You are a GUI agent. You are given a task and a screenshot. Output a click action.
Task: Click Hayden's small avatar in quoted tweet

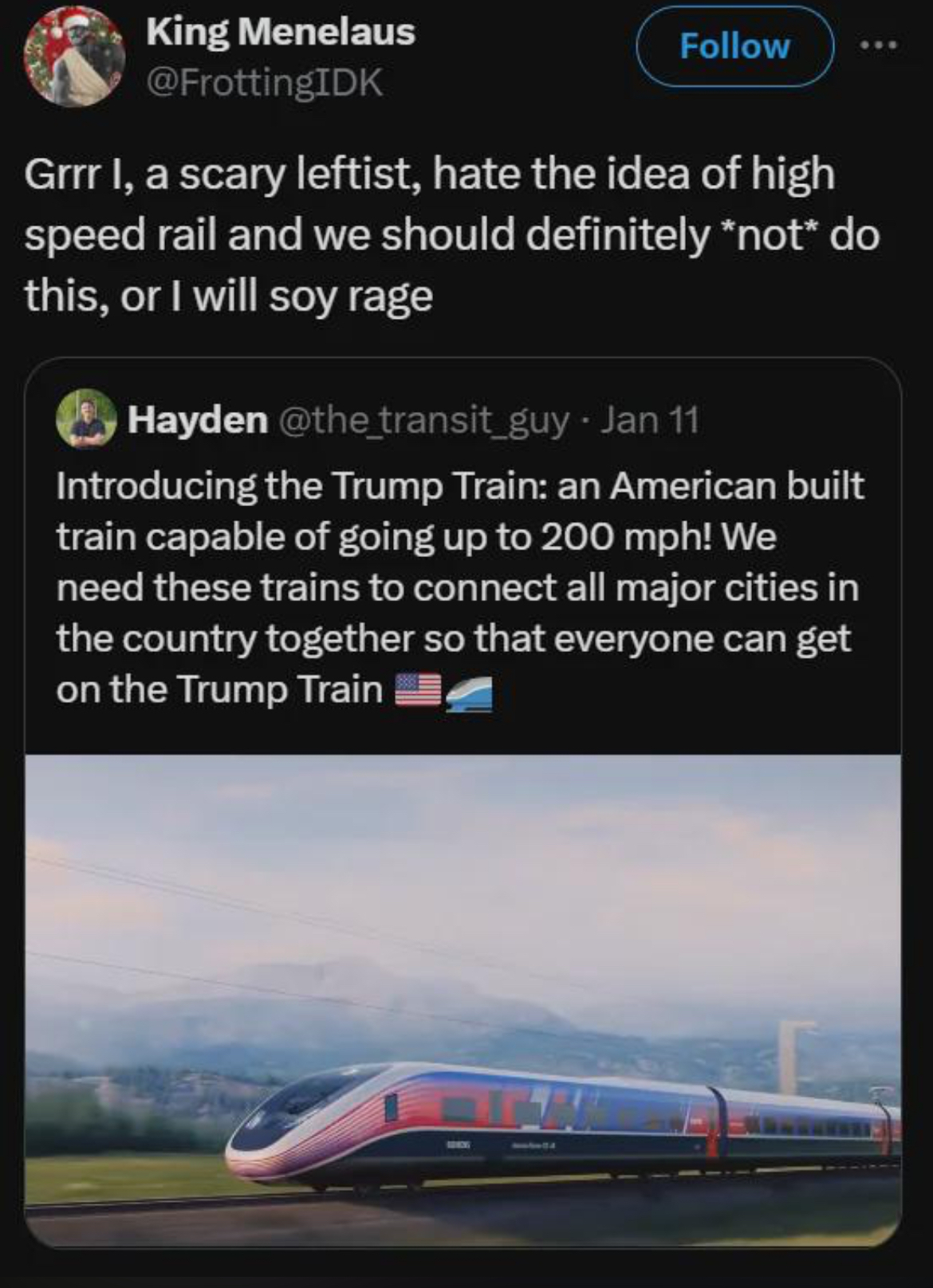(85, 419)
